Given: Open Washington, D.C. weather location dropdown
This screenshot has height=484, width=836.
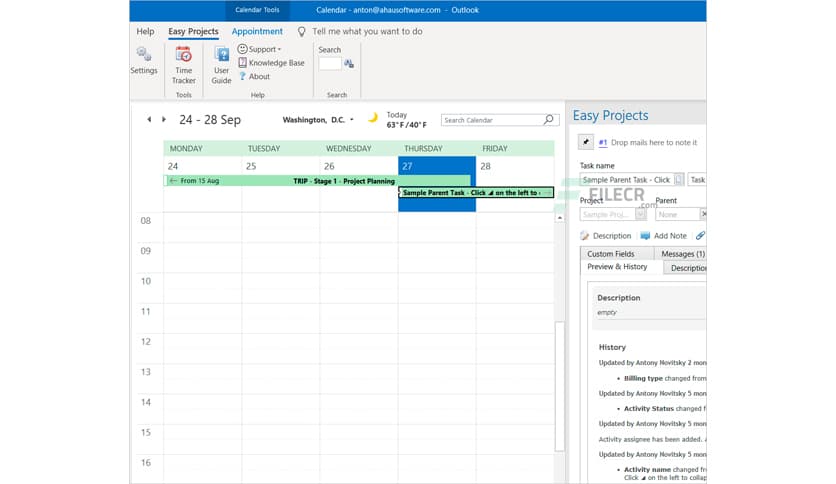Looking at the screenshot, I should tap(318, 120).
